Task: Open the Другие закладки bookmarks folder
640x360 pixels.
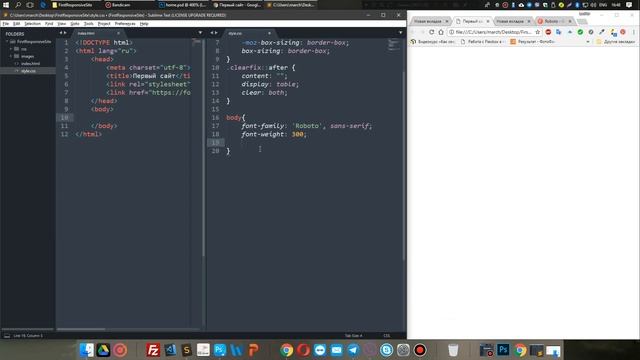Action: tap(616, 42)
